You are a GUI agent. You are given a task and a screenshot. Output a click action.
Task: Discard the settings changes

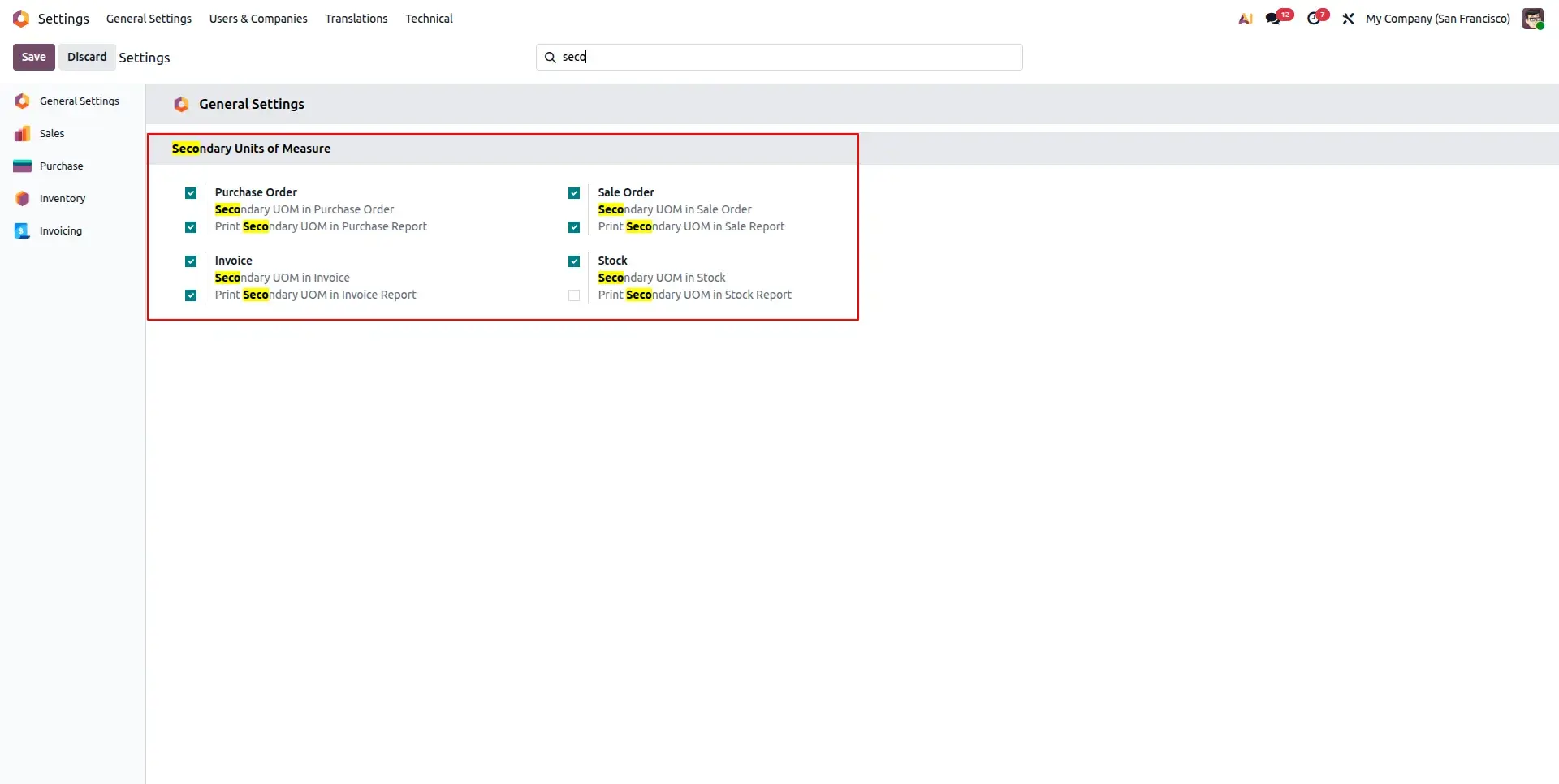87,57
